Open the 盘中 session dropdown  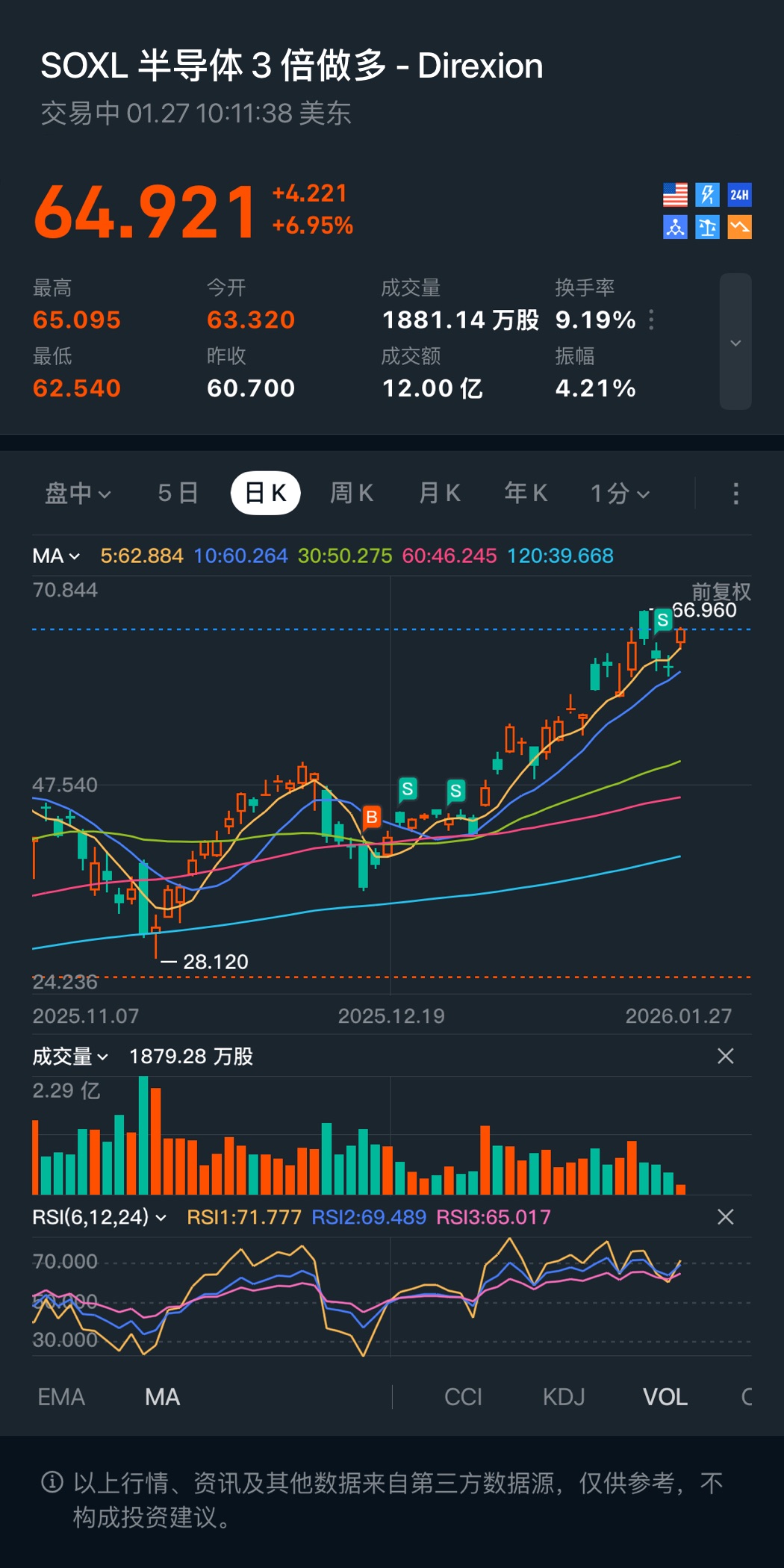(78, 494)
